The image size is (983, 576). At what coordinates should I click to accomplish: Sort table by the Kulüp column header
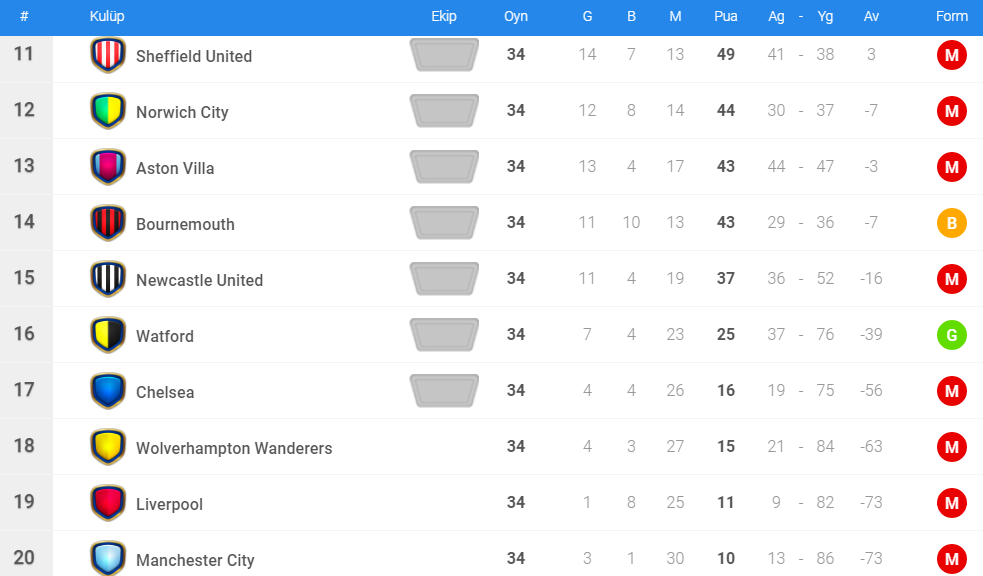click(x=107, y=17)
